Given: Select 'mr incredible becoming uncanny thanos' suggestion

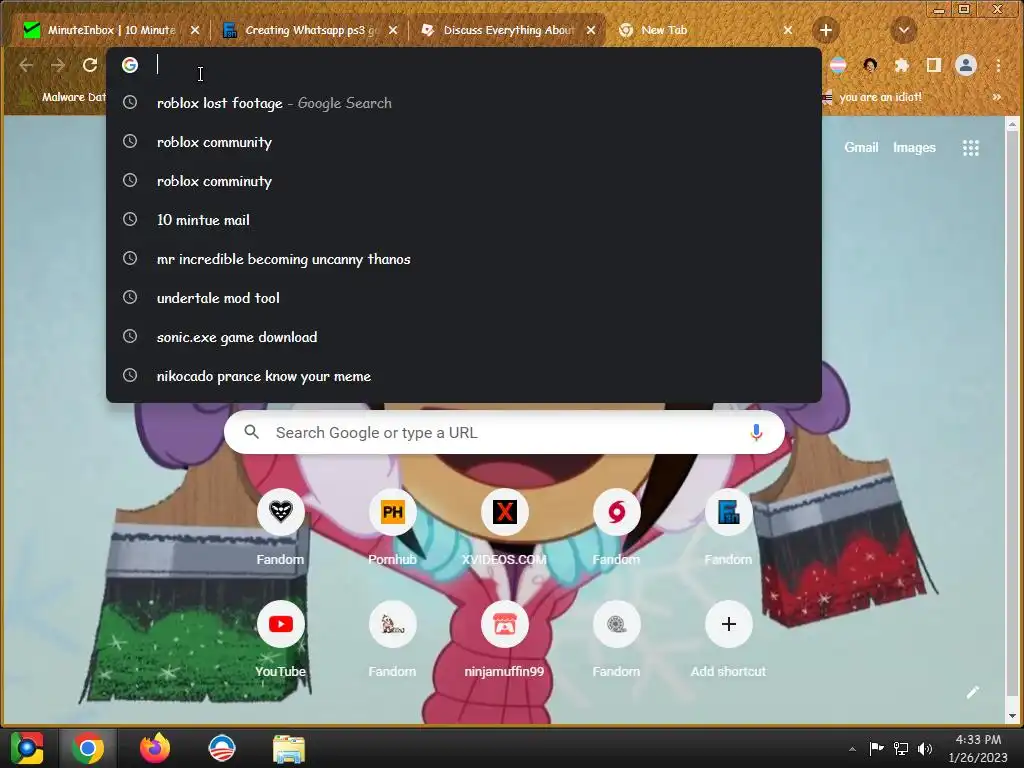Looking at the screenshot, I should (464, 259).
